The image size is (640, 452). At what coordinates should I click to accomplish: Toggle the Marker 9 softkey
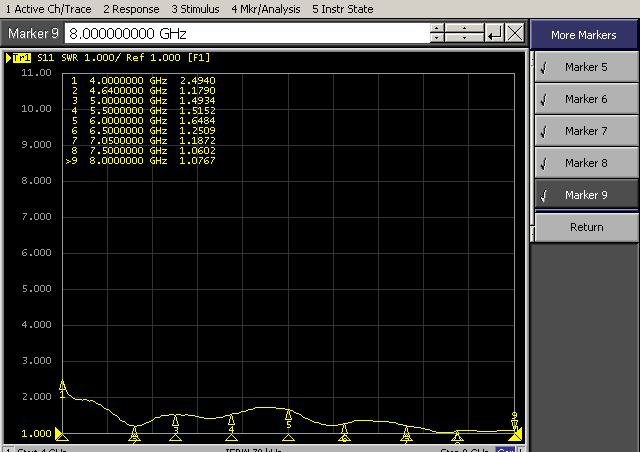586,195
